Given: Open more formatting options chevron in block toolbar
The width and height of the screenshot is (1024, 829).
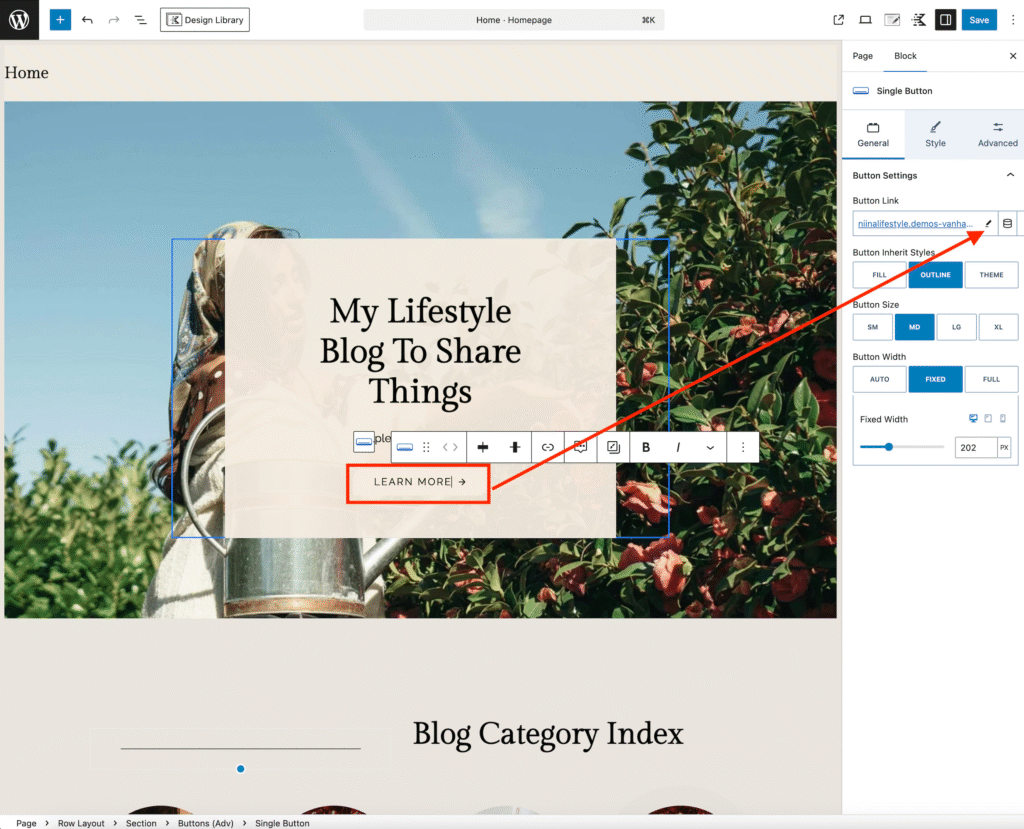Looking at the screenshot, I should tap(710, 447).
